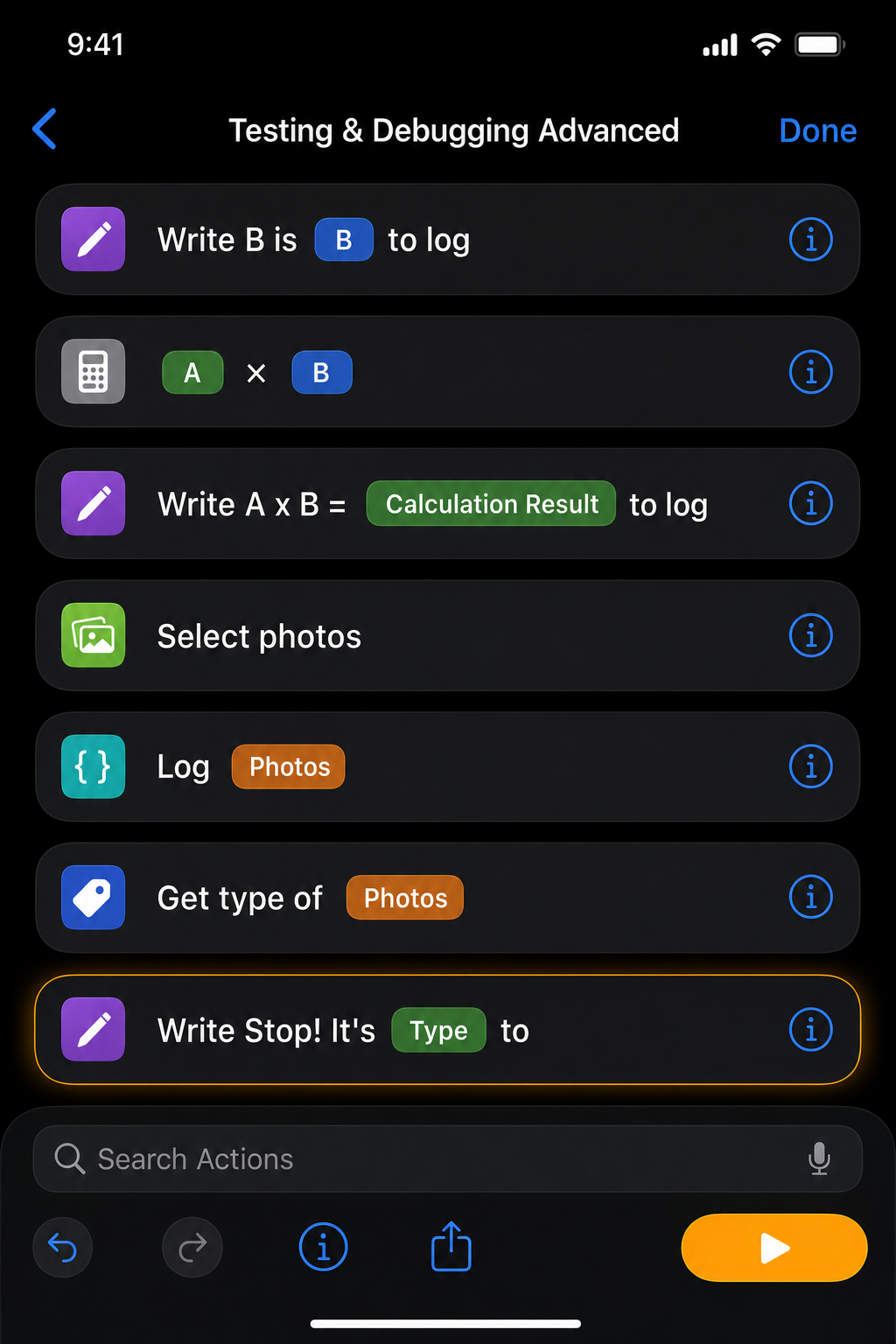
Task: Tap the B variable token in the calculation
Action: pyautogui.click(x=321, y=372)
